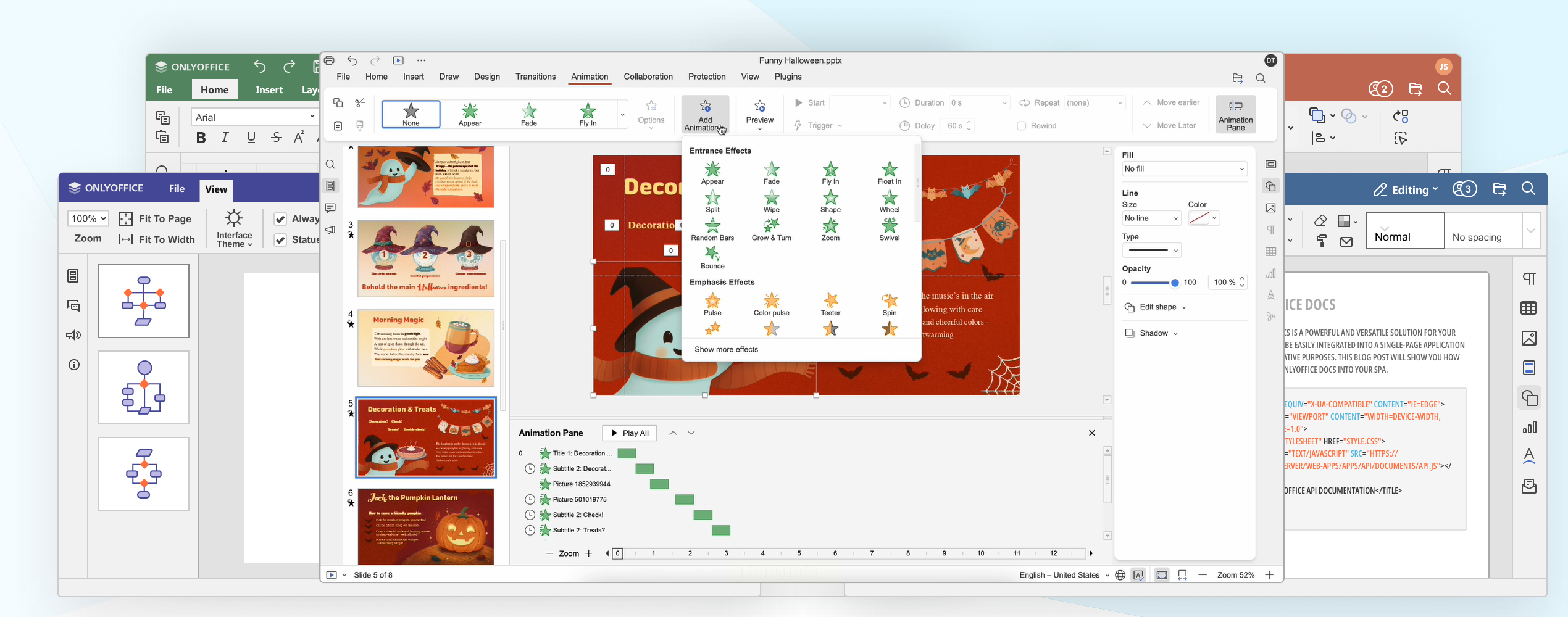Click the Open file location folder icon
This screenshot has width=1568, height=617.
(x=1238, y=78)
